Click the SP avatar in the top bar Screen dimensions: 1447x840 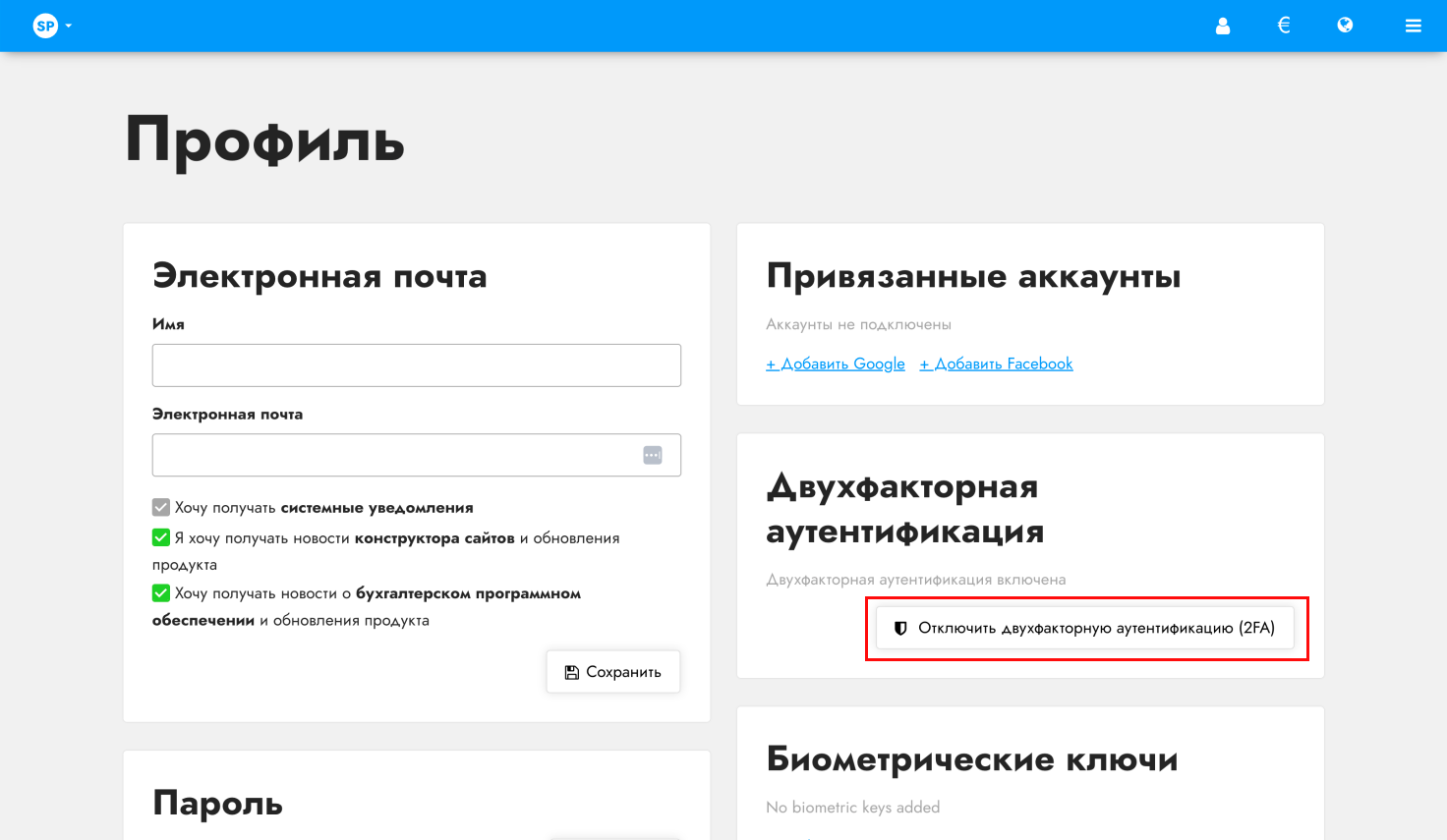44,26
